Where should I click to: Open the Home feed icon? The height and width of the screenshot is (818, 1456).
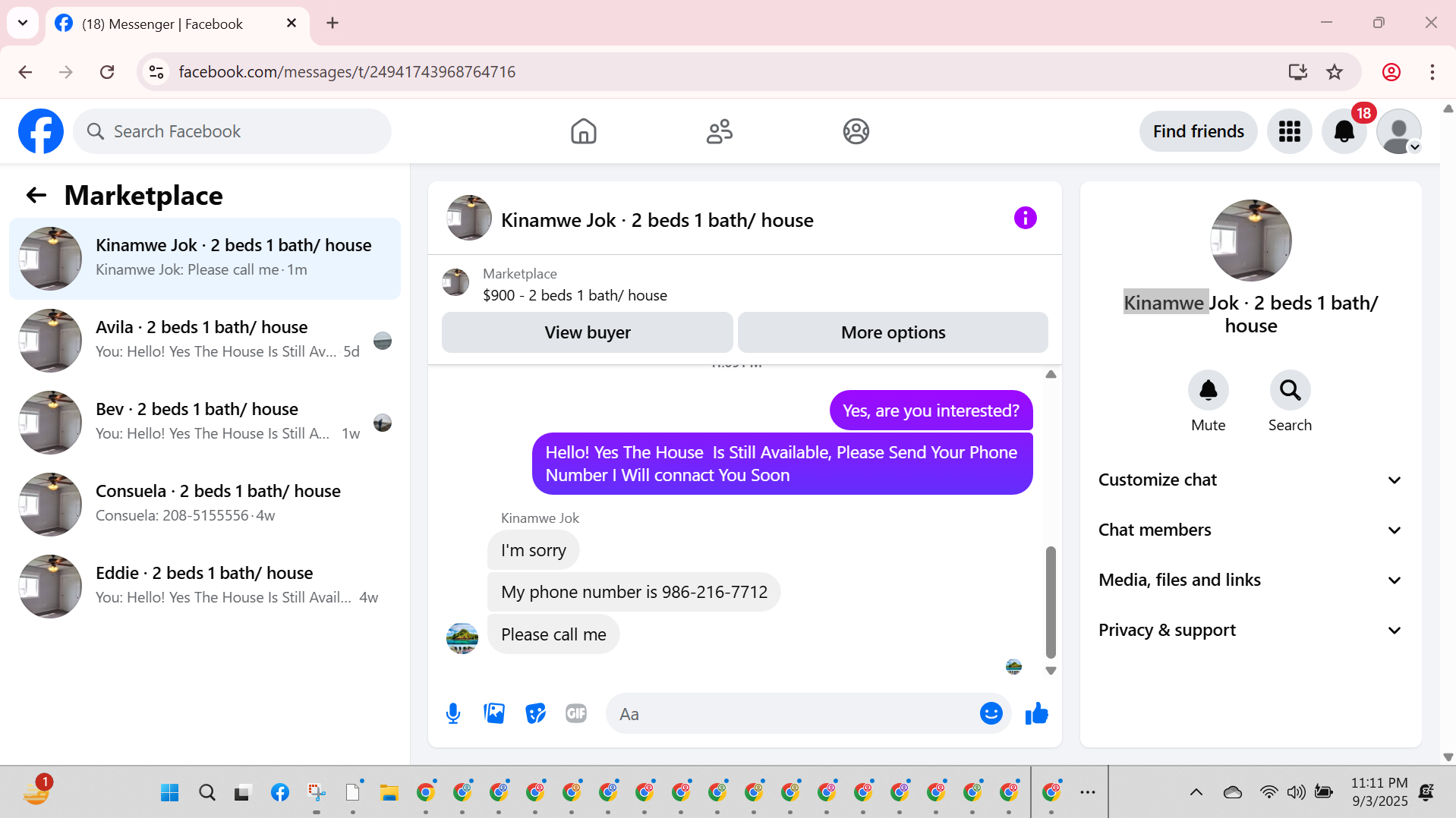(583, 131)
